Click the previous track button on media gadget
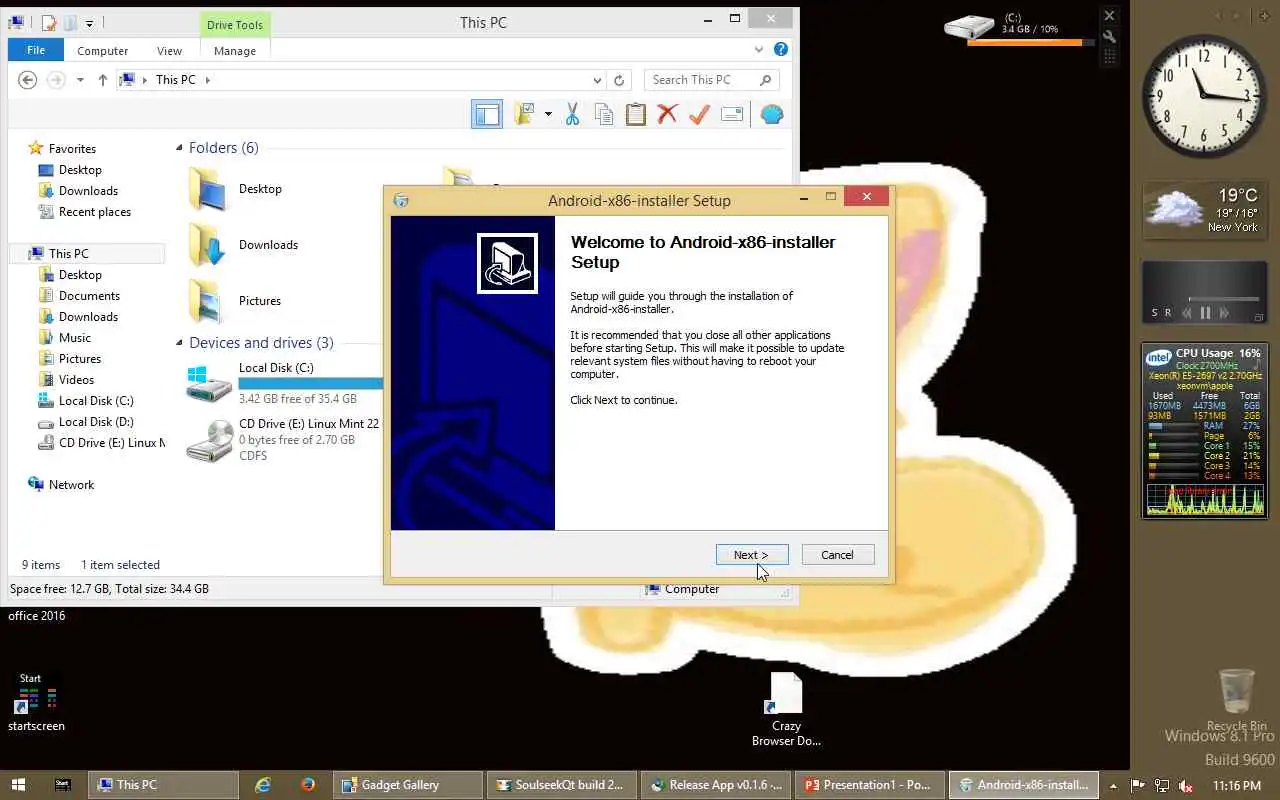This screenshot has width=1280, height=800. 1187,313
